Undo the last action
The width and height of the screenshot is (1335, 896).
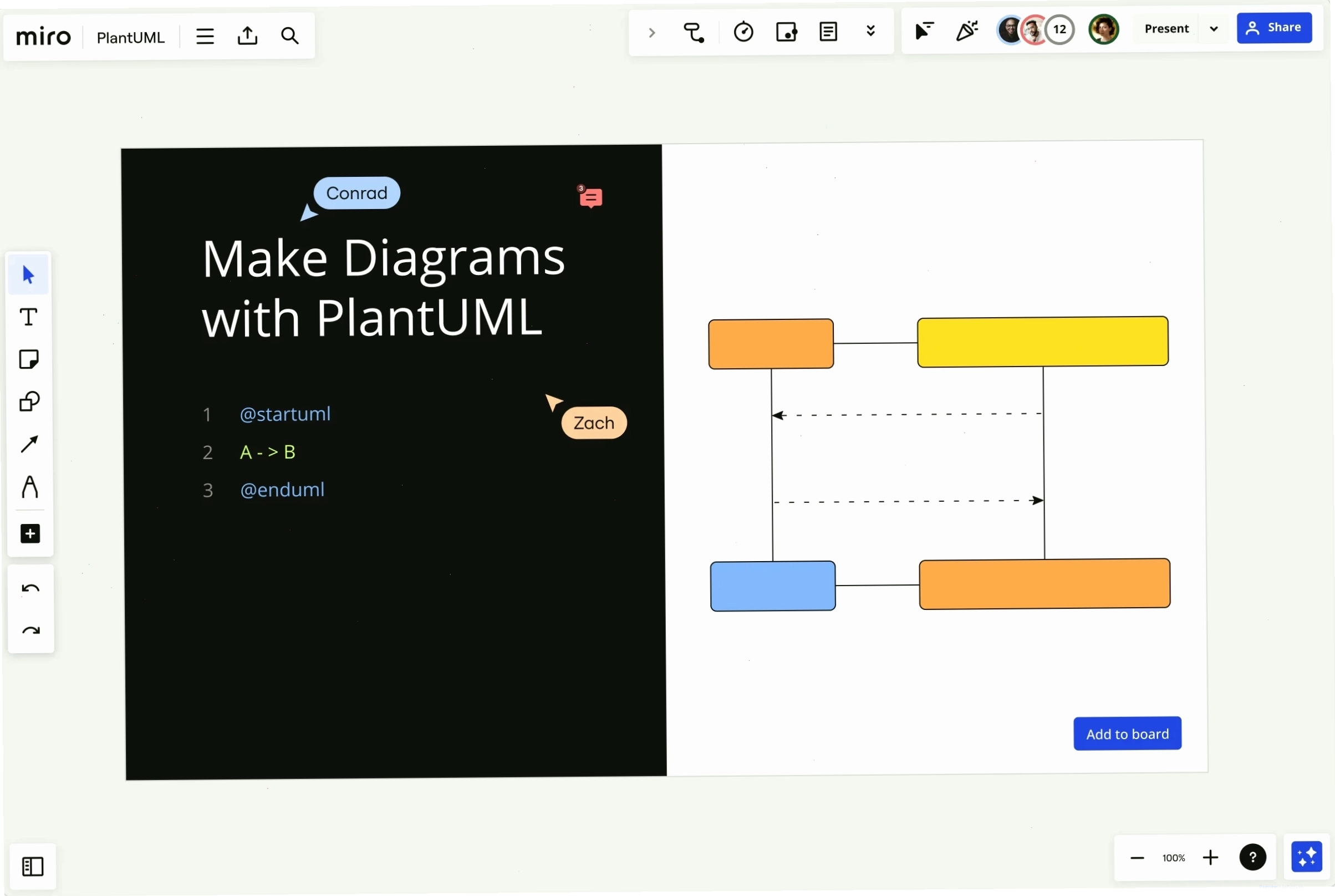30,589
